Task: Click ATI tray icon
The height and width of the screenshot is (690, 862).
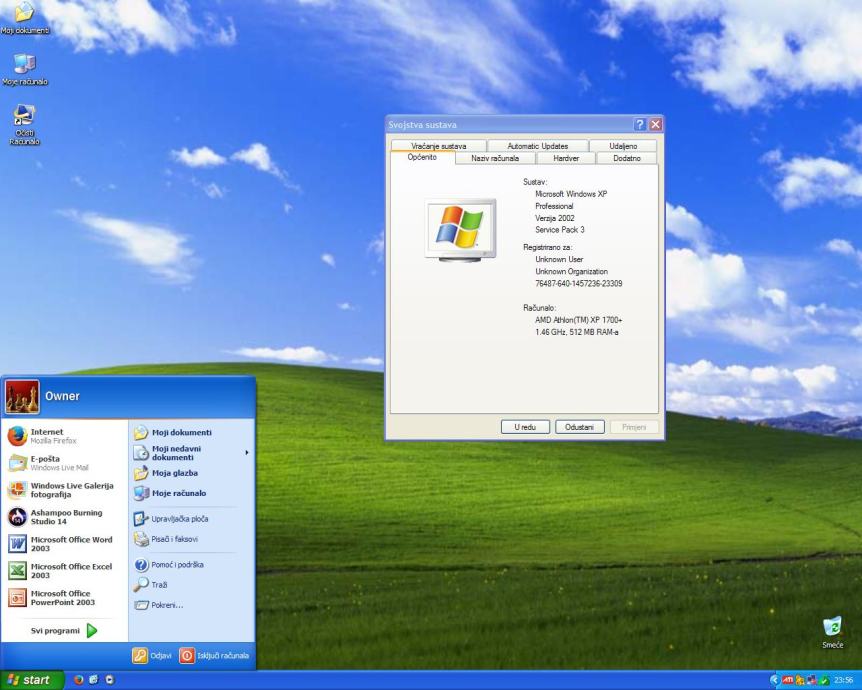Action: coord(787,680)
